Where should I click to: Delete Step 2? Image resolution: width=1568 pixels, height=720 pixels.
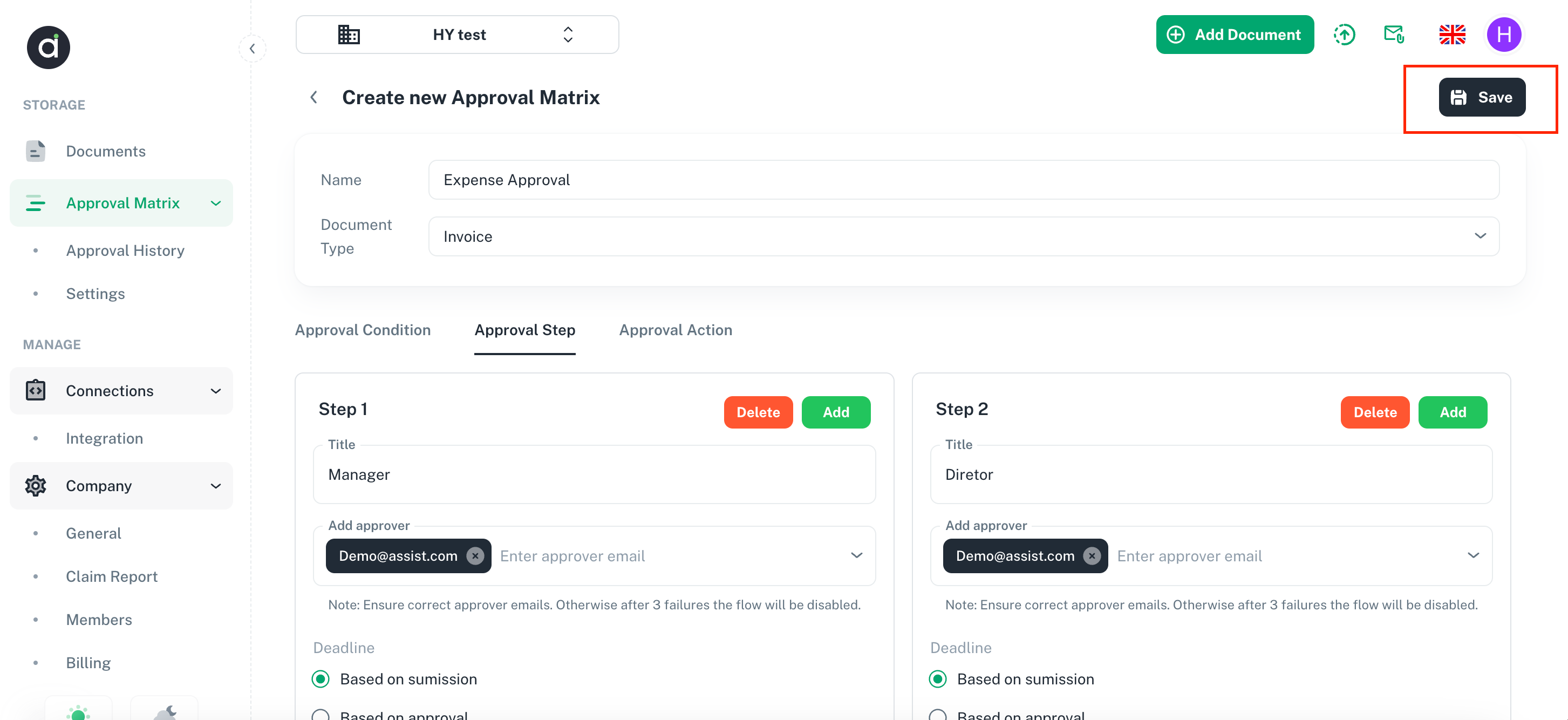click(1374, 413)
